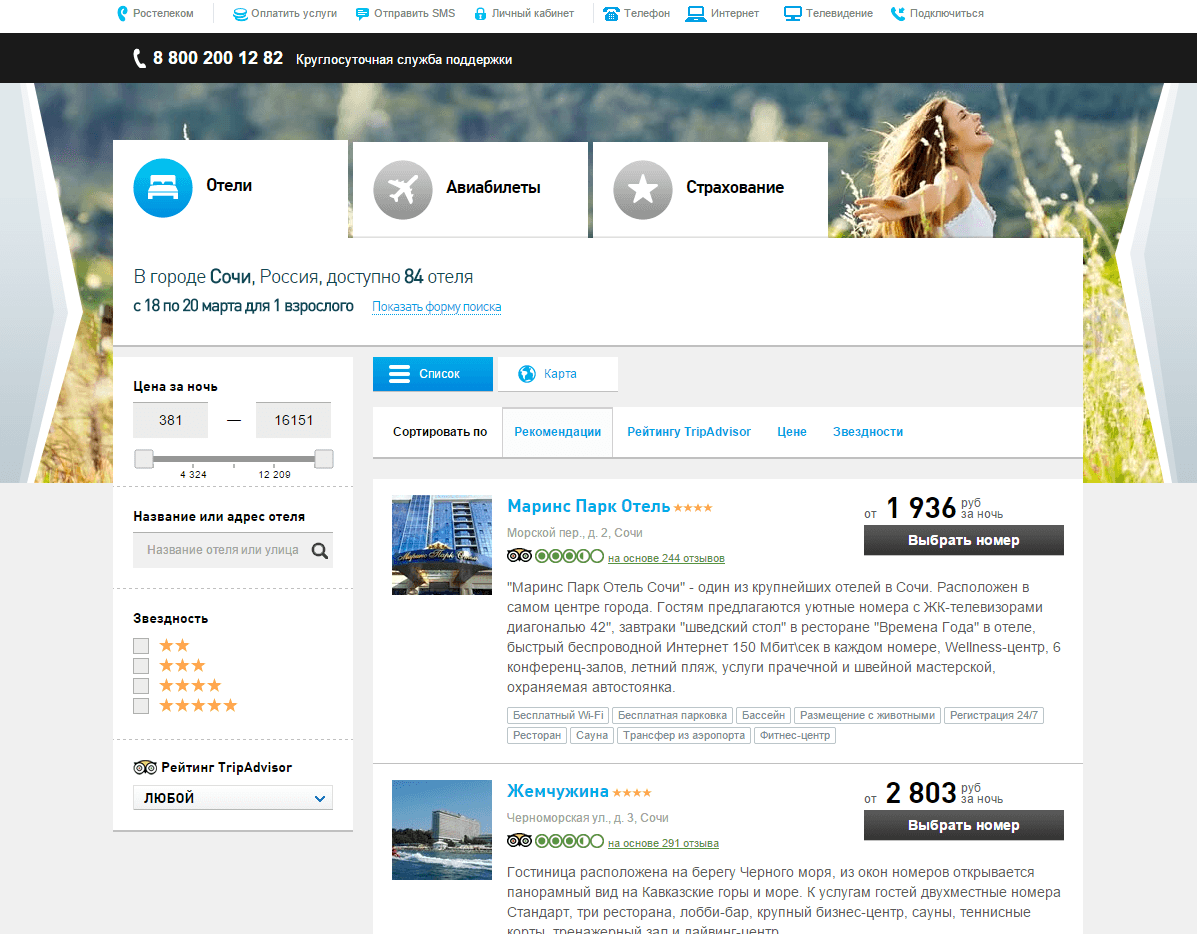Switch to the Авиабилеты tab

click(470, 189)
